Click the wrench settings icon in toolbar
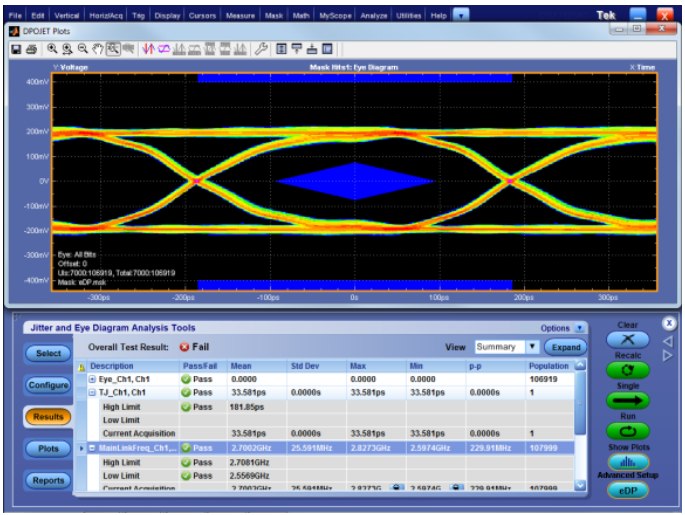Screen dimensions: 685x515 pyautogui.click(x=259, y=48)
